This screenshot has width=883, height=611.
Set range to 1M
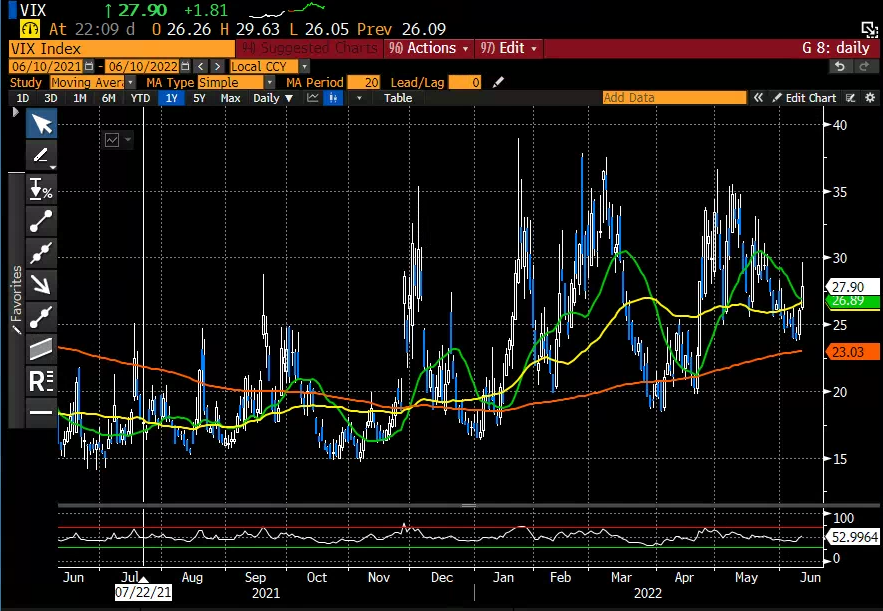[x=80, y=98]
